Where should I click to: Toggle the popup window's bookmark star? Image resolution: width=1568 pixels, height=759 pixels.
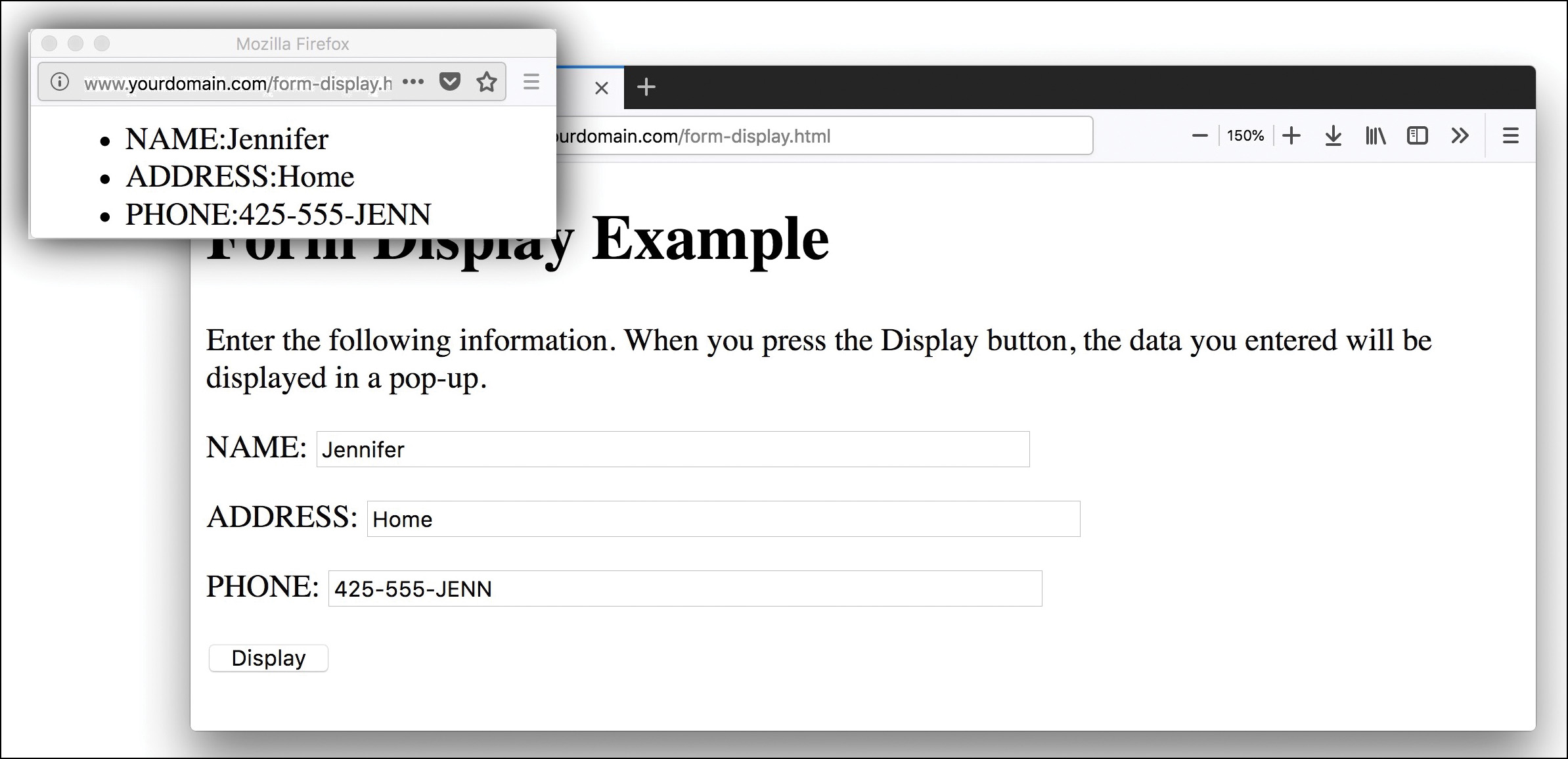[x=486, y=81]
